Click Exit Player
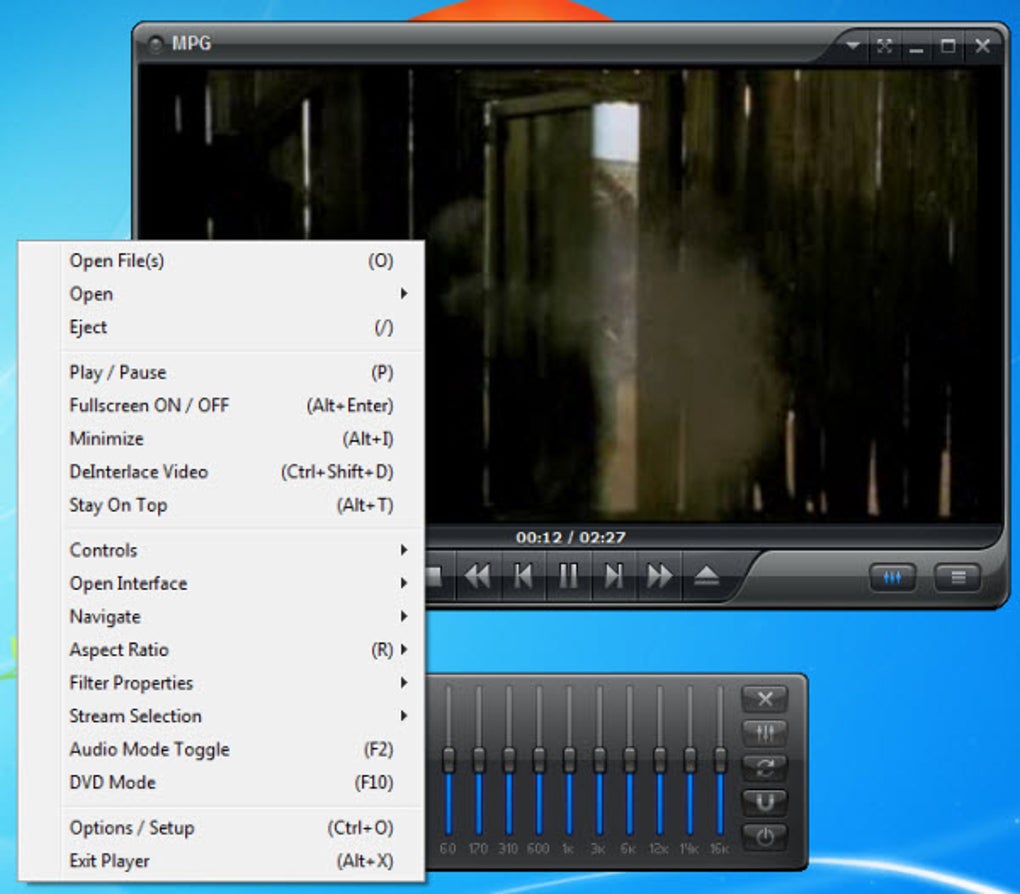The width and height of the screenshot is (1020, 894). tap(108, 860)
